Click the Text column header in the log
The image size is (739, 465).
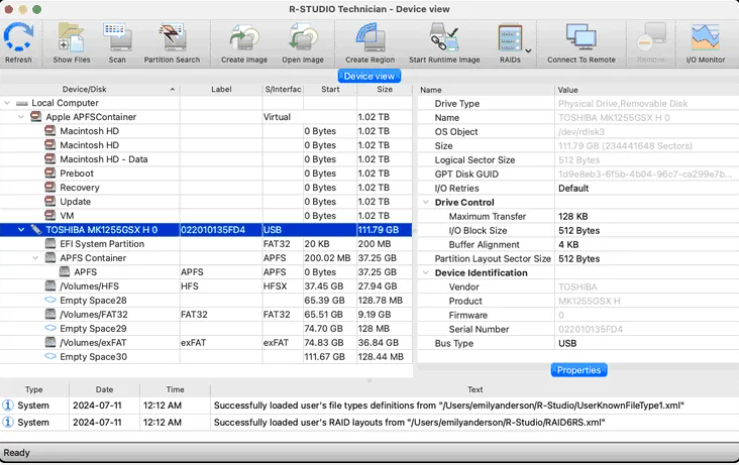475,390
